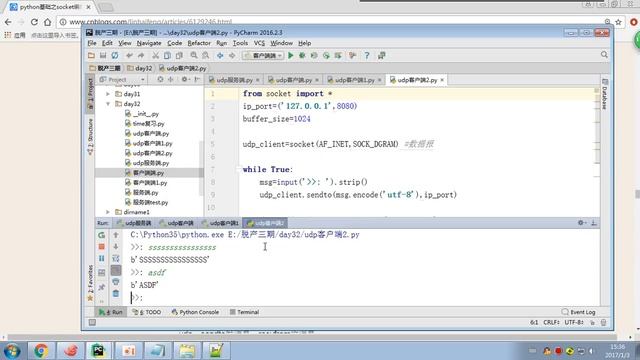This screenshot has height=360, width=640.
Task: Click the Replace toolbar icon
Action: [x=206, y=56]
